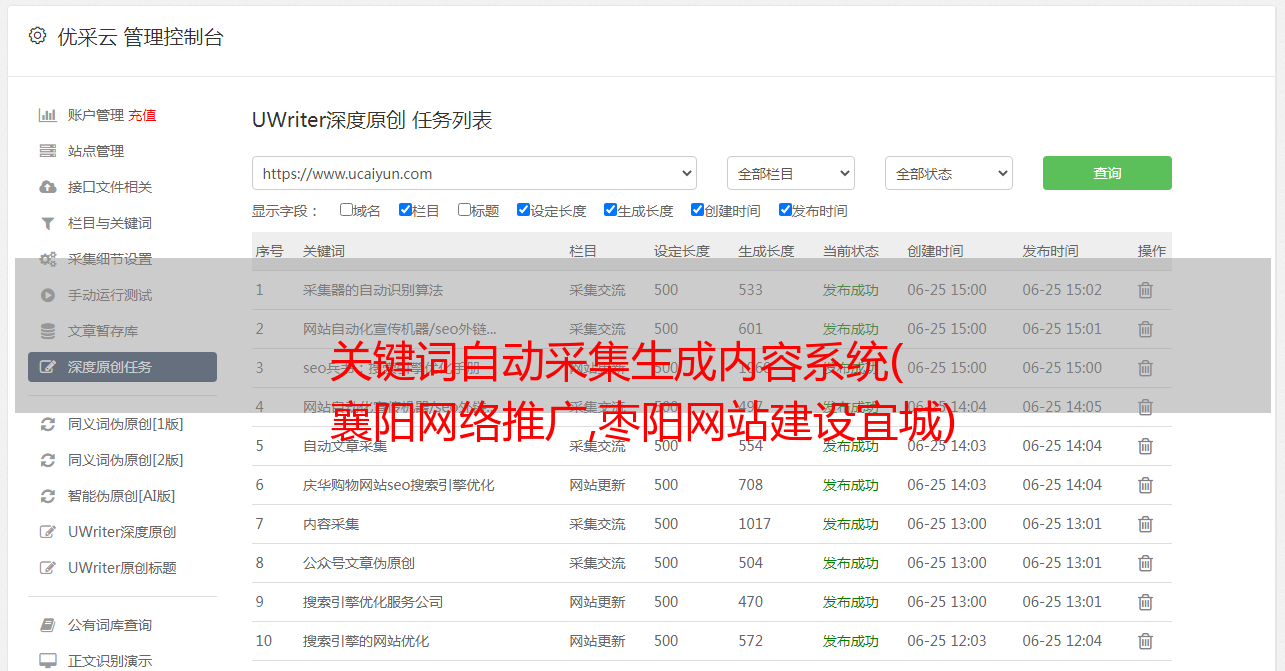This screenshot has width=1285, height=671.
Task: Click the red 充值 link
Action: click(142, 115)
